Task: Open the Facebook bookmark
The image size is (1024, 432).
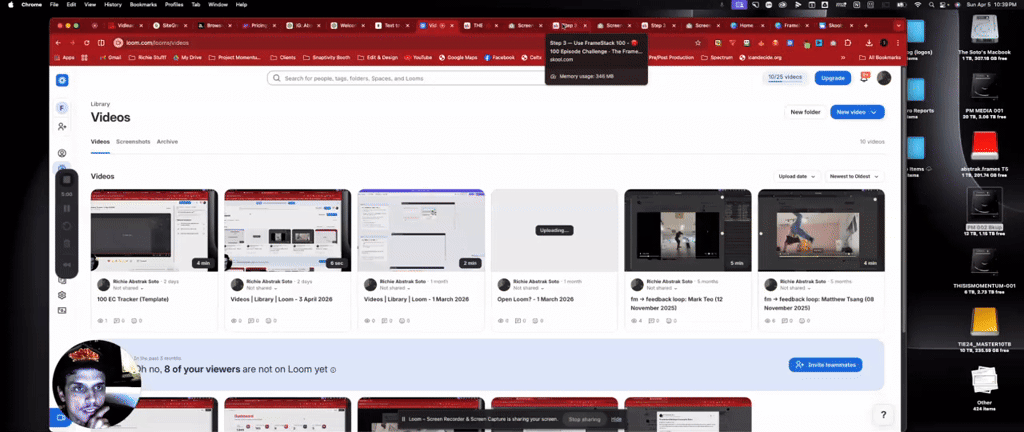Action: (500, 57)
